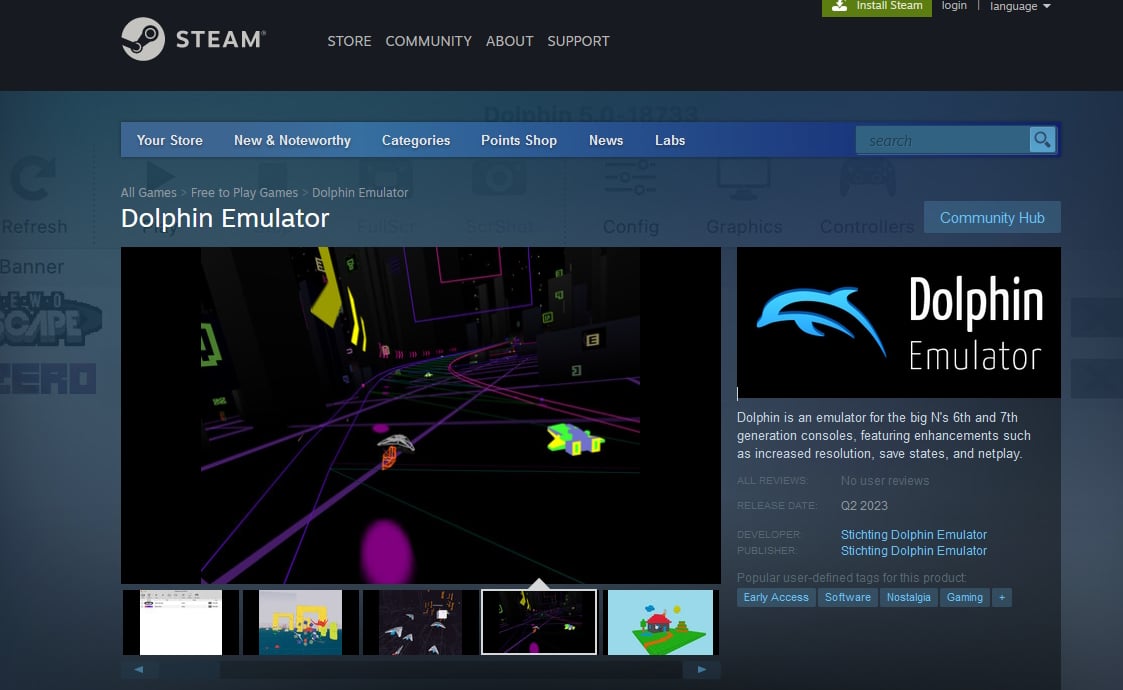Click the plus button to add tags

click(x=1002, y=598)
